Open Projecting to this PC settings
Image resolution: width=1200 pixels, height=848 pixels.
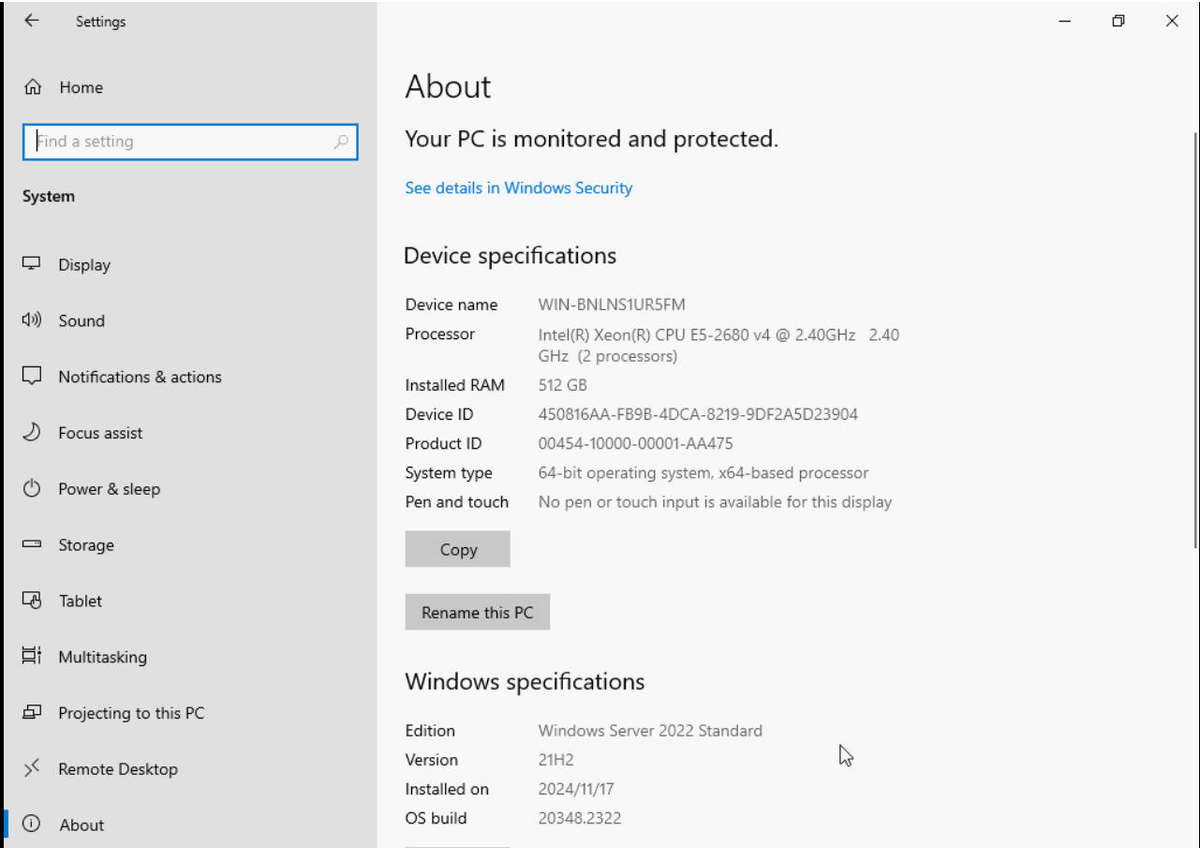[x=131, y=712]
